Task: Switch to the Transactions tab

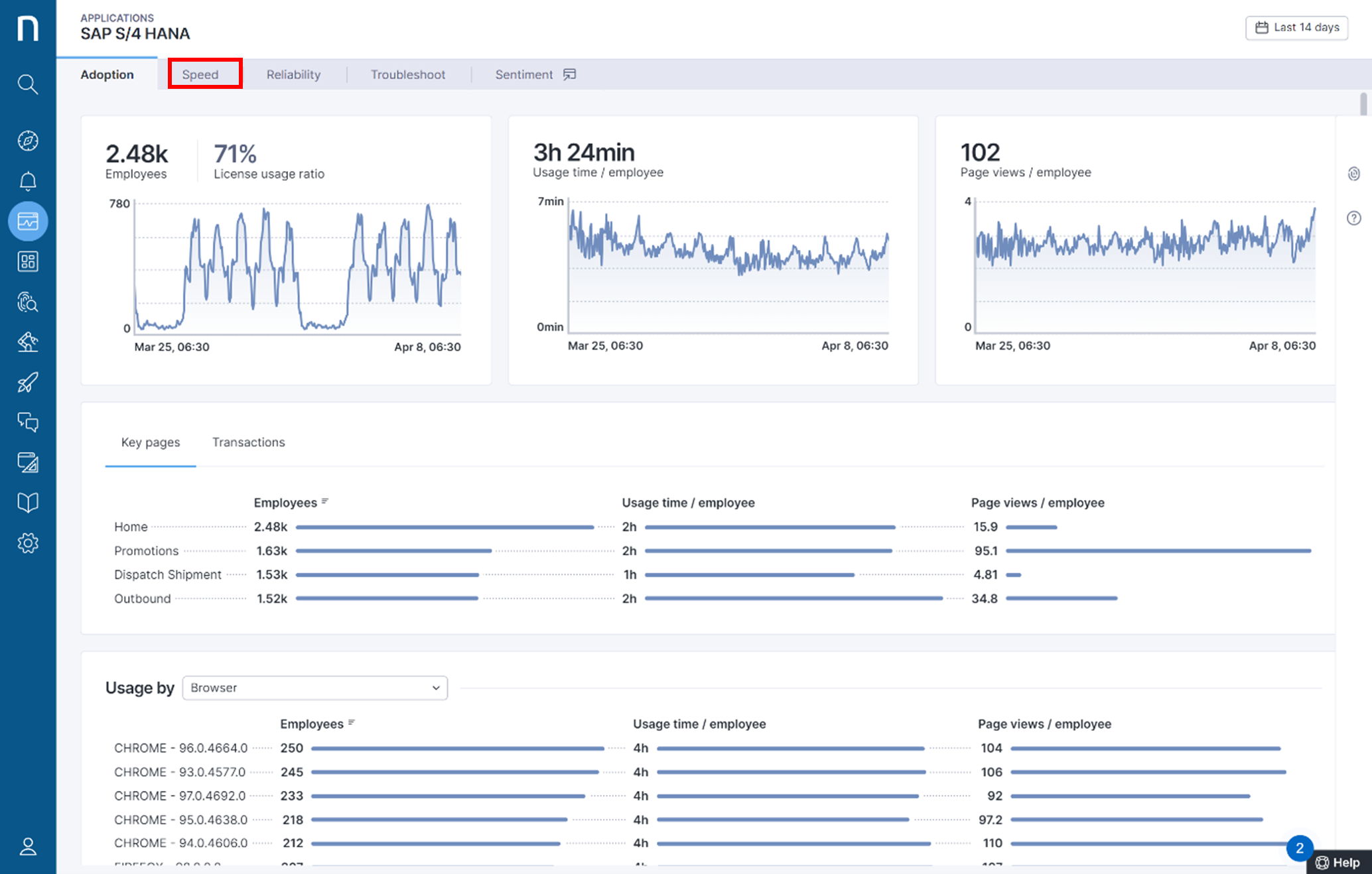Action: (248, 442)
